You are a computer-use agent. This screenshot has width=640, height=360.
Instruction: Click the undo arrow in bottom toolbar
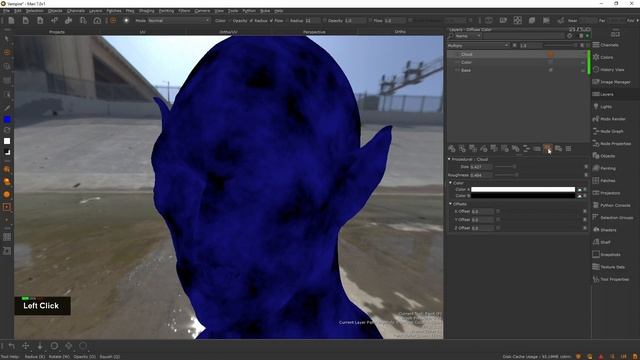(11, 346)
